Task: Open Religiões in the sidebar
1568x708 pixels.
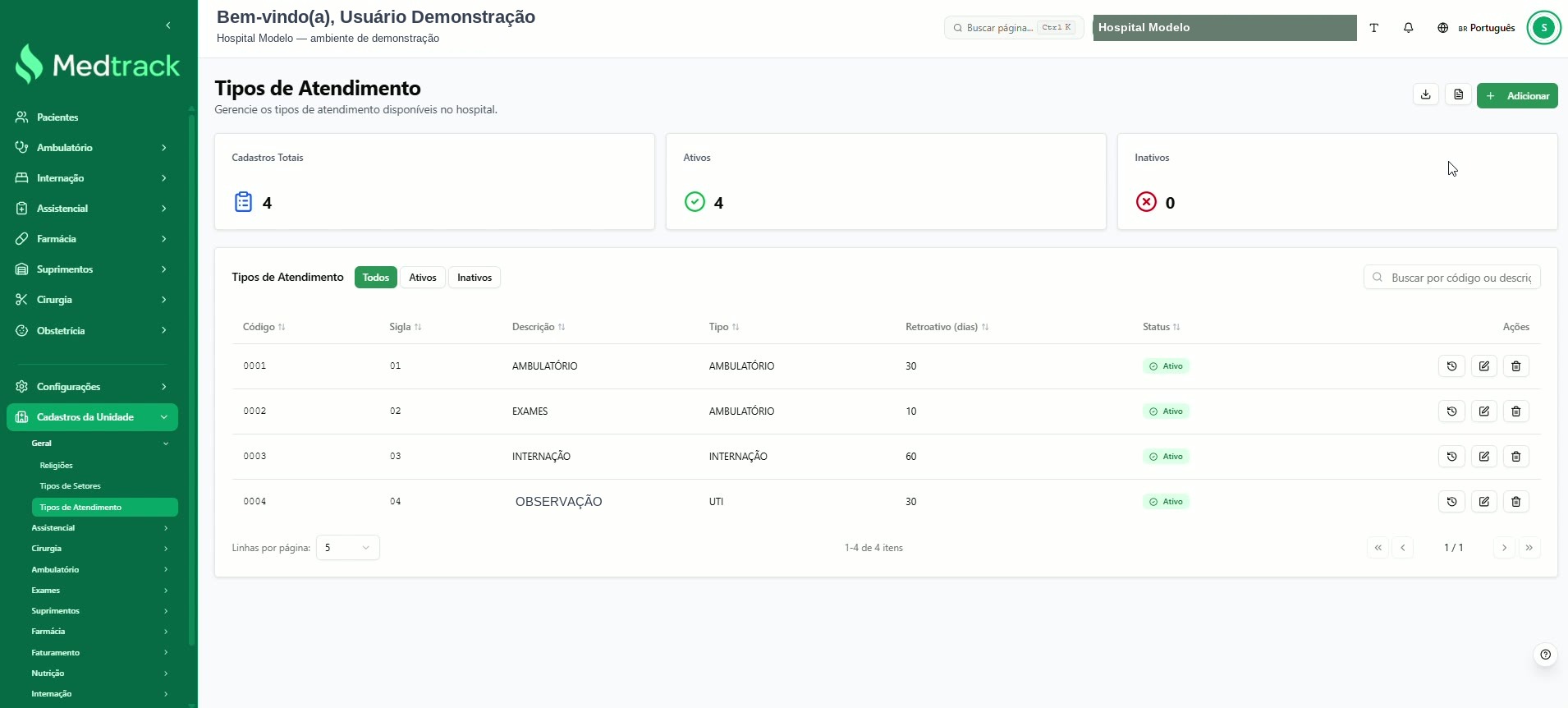Action: (x=56, y=466)
